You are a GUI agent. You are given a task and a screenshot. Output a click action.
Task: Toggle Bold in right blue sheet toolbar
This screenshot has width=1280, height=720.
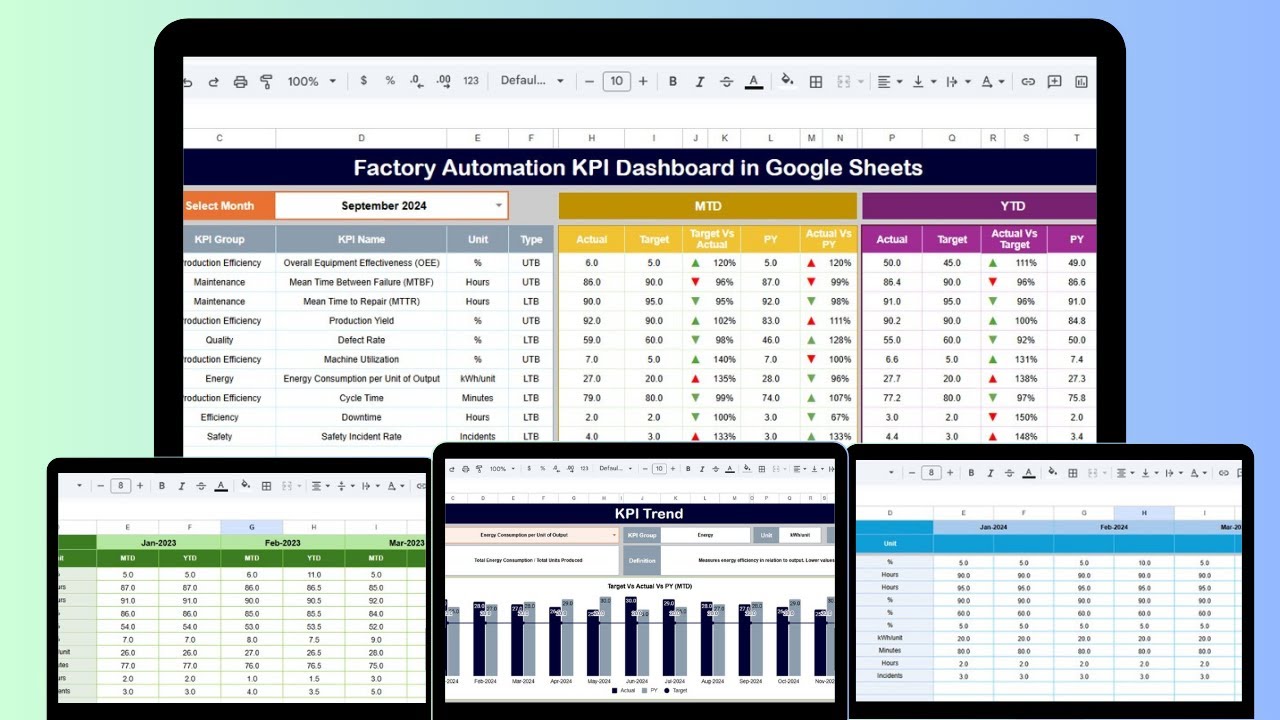(971, 473)
